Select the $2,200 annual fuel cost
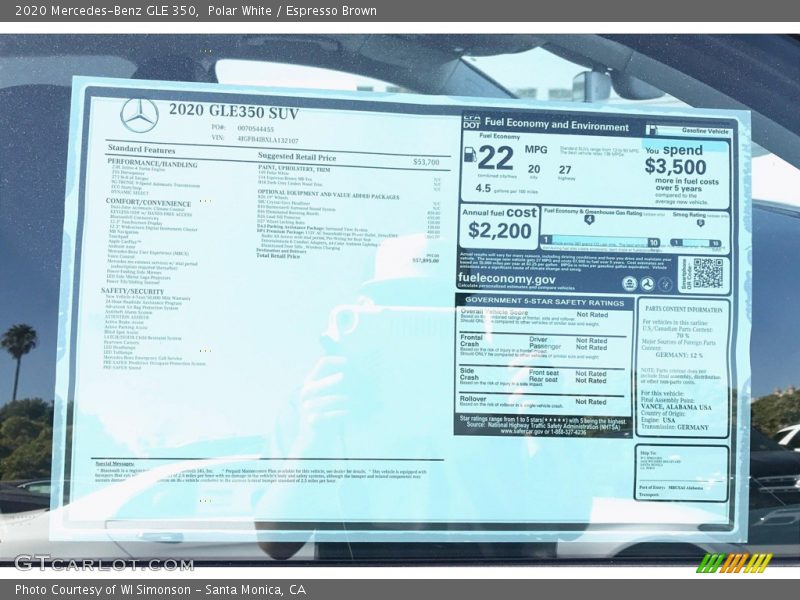 point(499,231)
